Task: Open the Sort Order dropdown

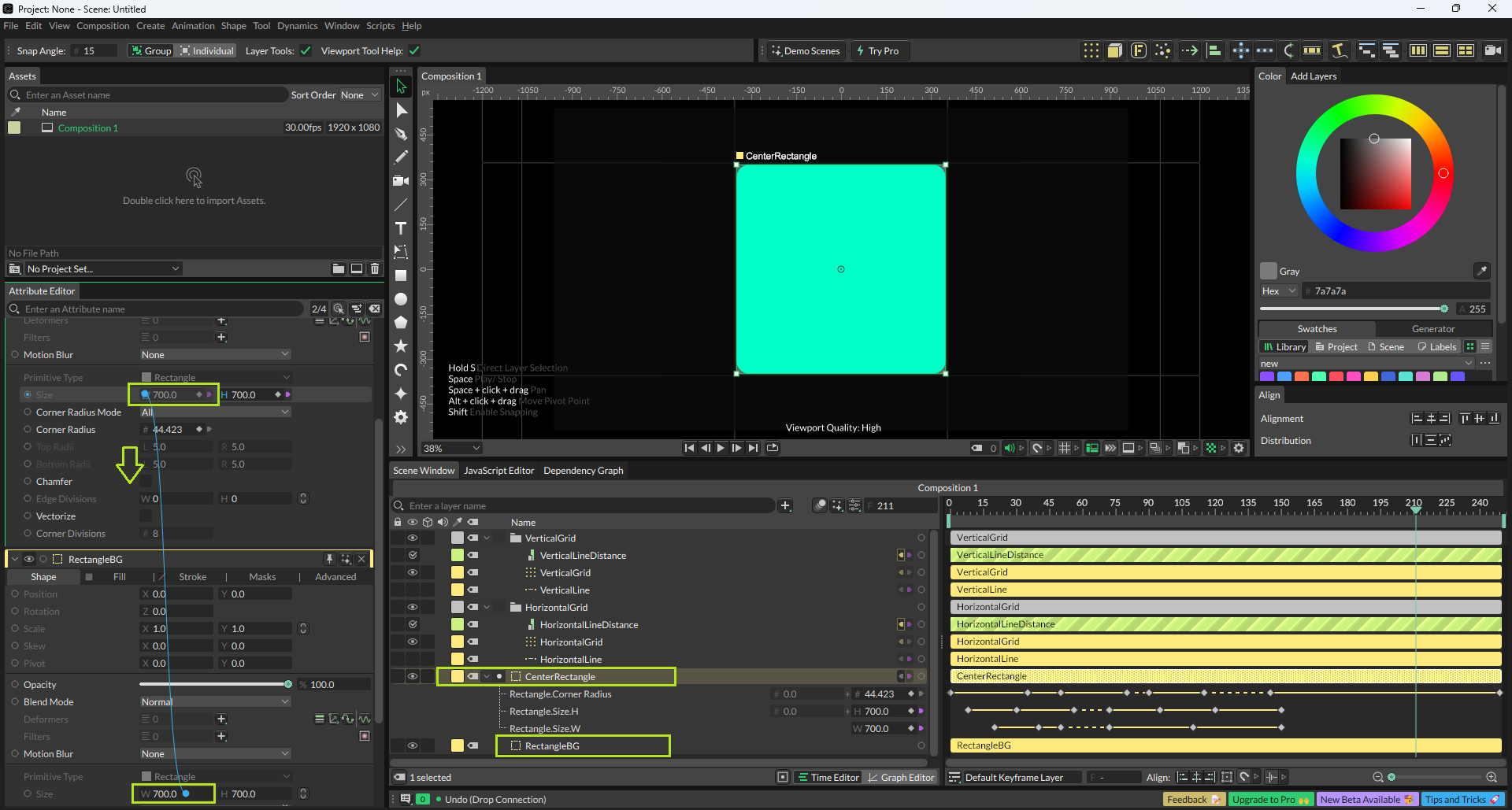Action: (x=359, y=95)
